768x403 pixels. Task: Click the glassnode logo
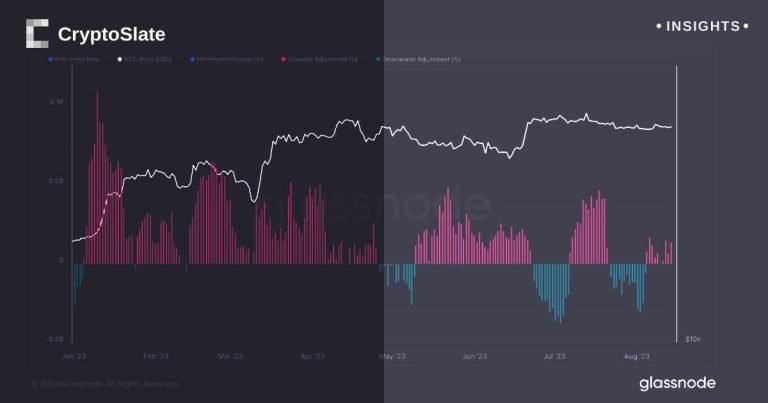click(677, 383)
